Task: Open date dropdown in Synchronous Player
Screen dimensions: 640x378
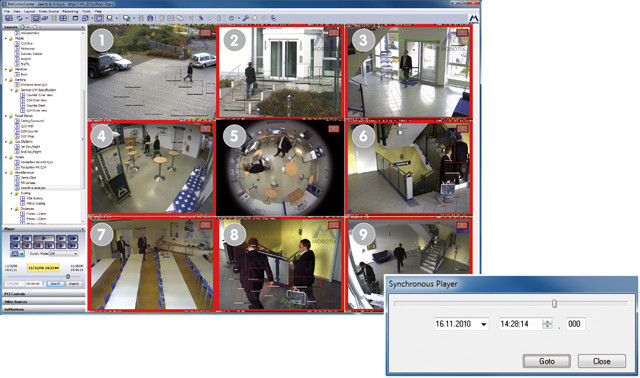Action: pyautogui.click(x=484, y=324)
